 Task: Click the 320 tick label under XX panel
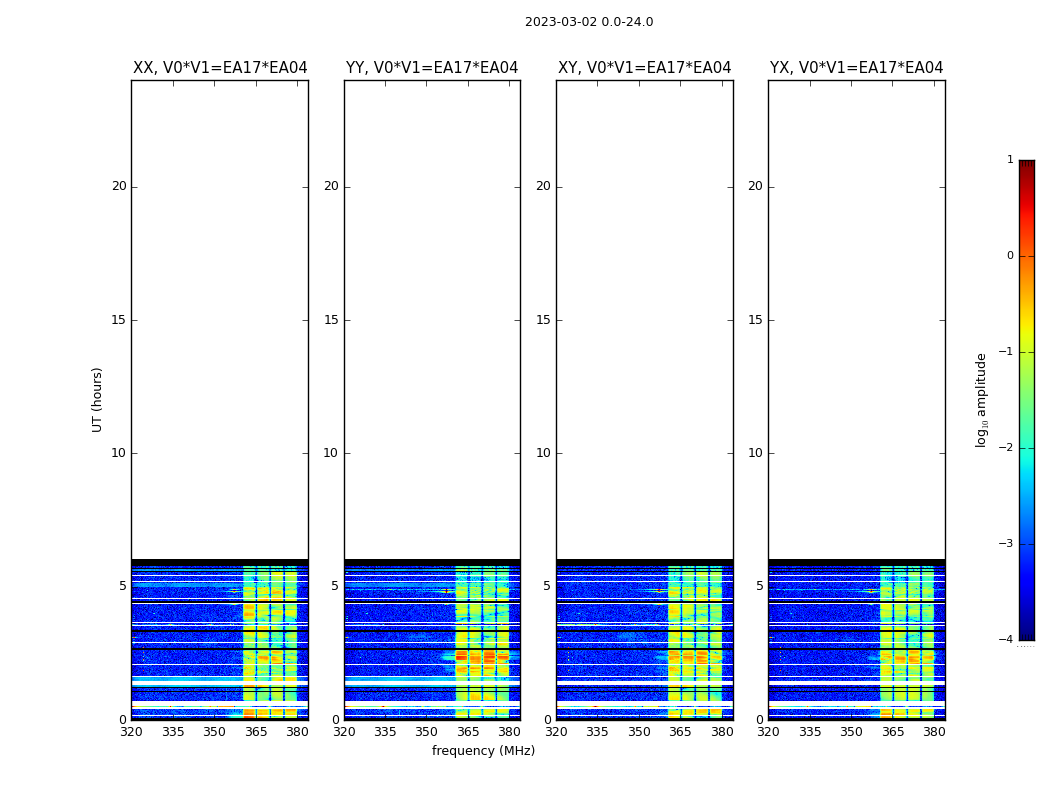(131, 732)
